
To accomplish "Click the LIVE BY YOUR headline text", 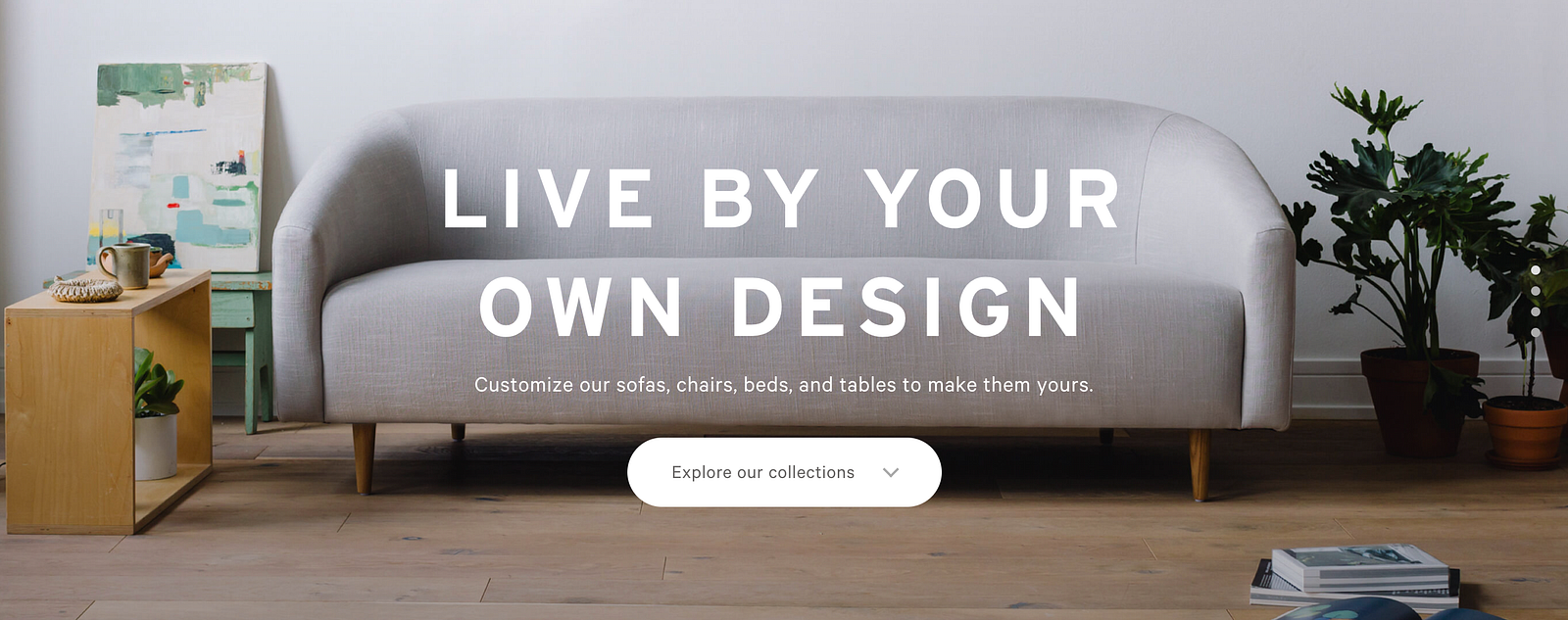I will coord(781,199).
